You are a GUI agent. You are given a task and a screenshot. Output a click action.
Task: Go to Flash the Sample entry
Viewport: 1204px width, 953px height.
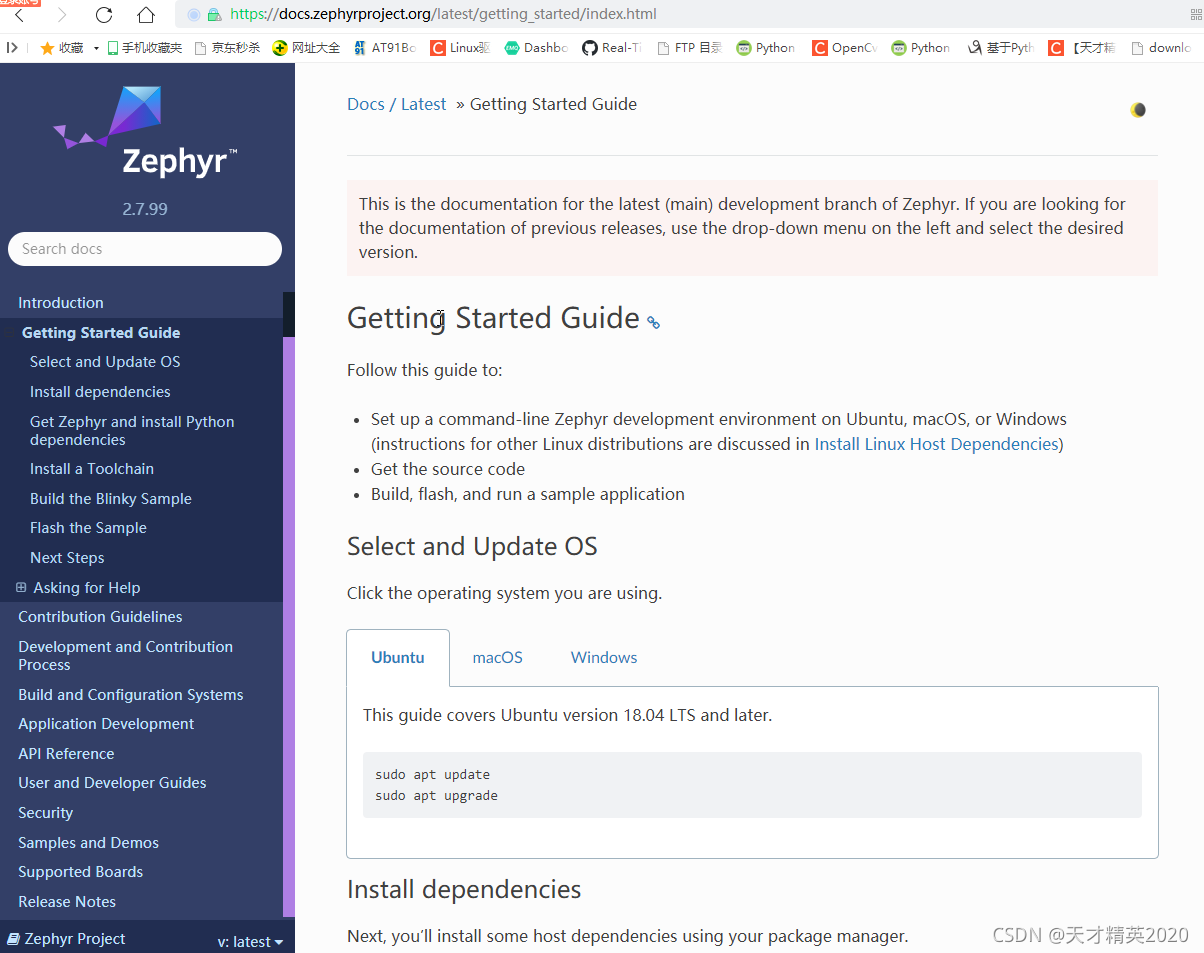click(88, 528)
